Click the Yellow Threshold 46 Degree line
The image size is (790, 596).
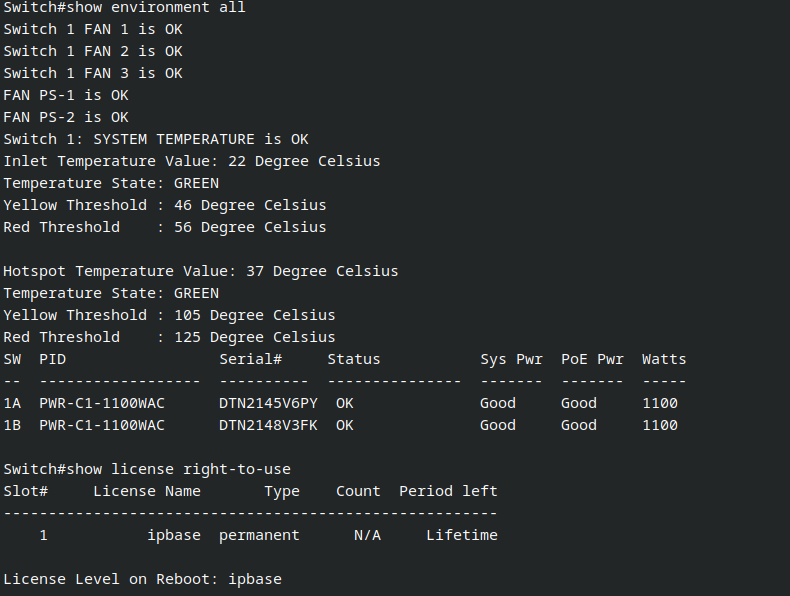[165, 205]
